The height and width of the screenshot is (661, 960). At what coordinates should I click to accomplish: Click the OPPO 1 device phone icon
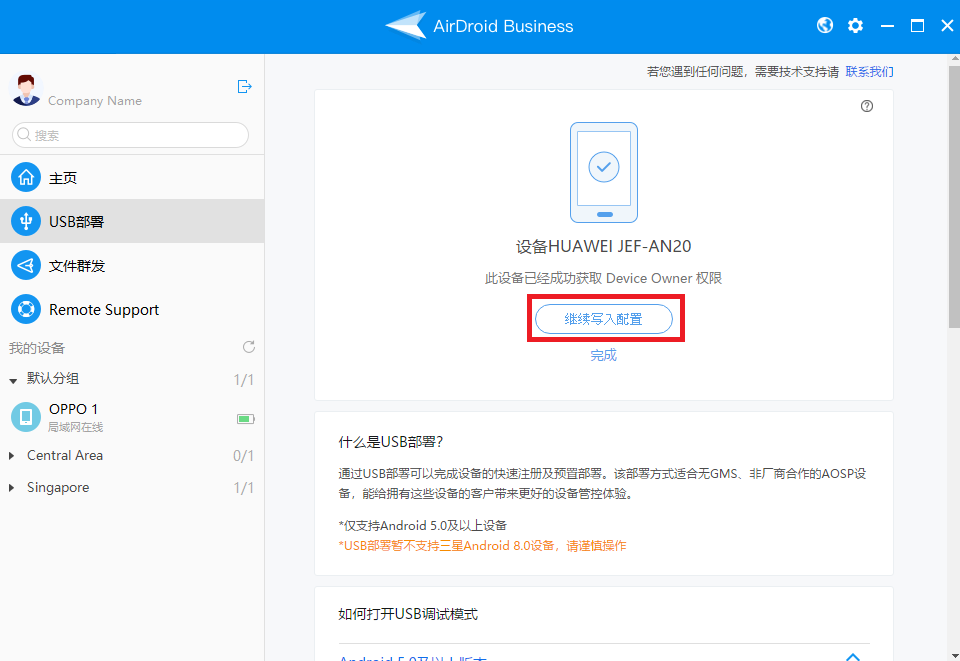point(26,417)
